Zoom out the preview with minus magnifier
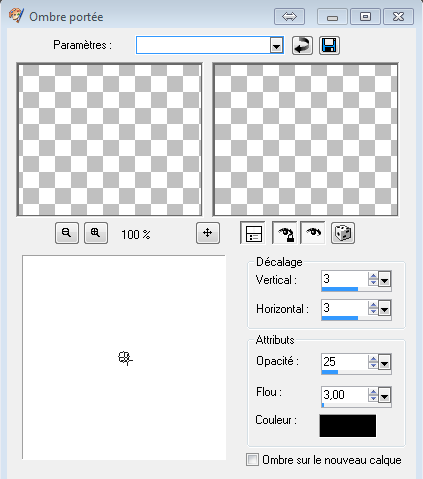 [67, 233]
